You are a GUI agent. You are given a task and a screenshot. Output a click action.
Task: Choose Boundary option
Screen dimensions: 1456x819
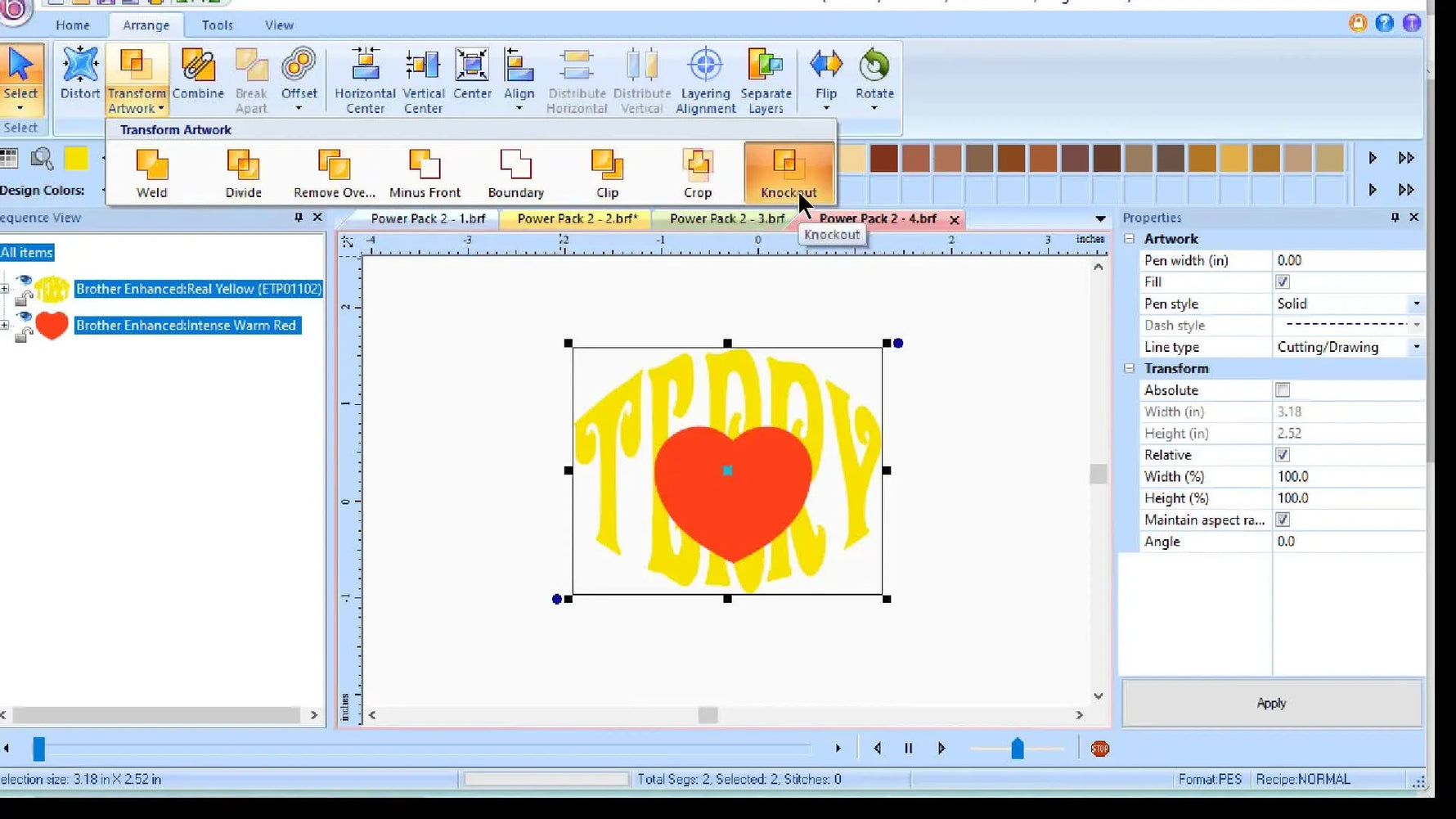pos(515,173)
